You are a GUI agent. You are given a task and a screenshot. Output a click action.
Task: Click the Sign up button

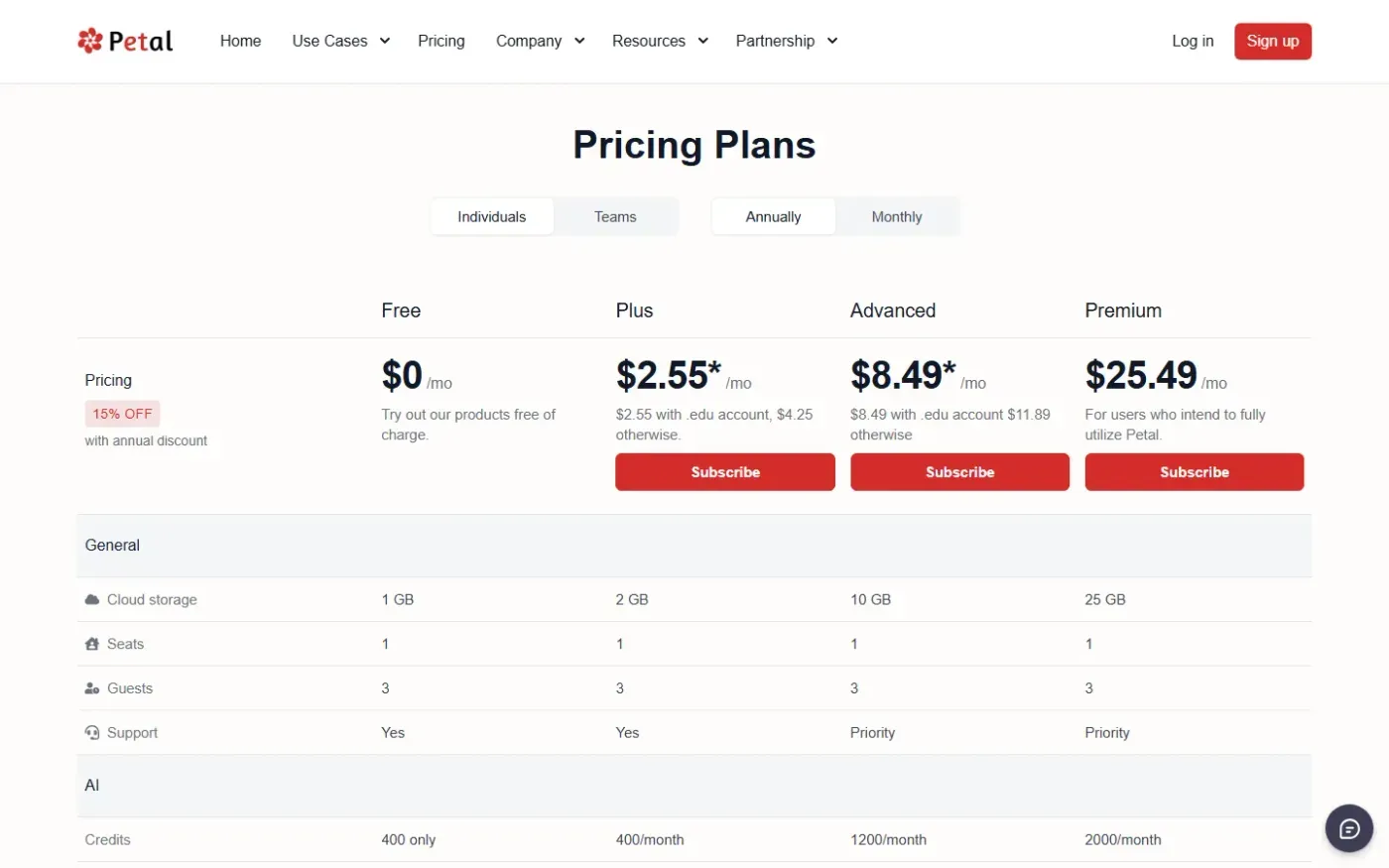click(1273, 41)
